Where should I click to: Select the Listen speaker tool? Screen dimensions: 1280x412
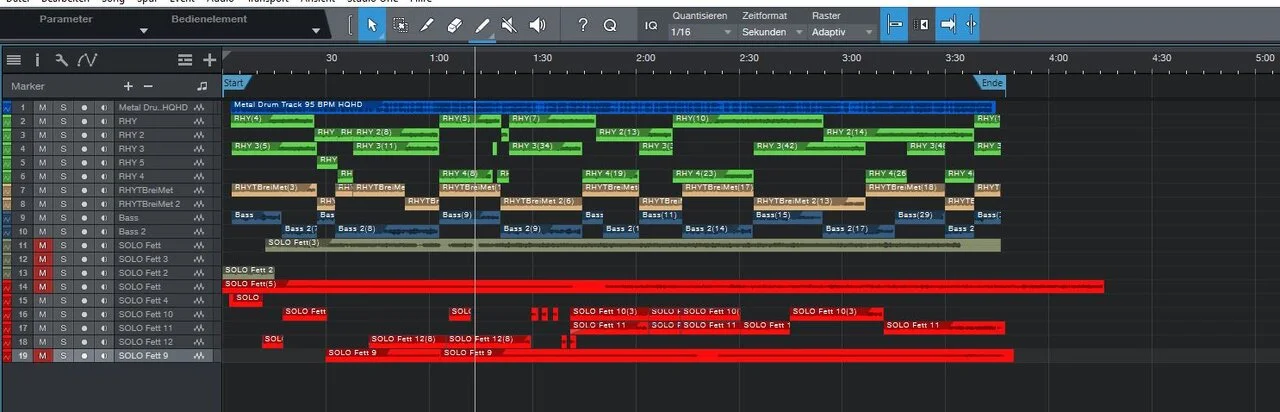click(x=537, y=25)
